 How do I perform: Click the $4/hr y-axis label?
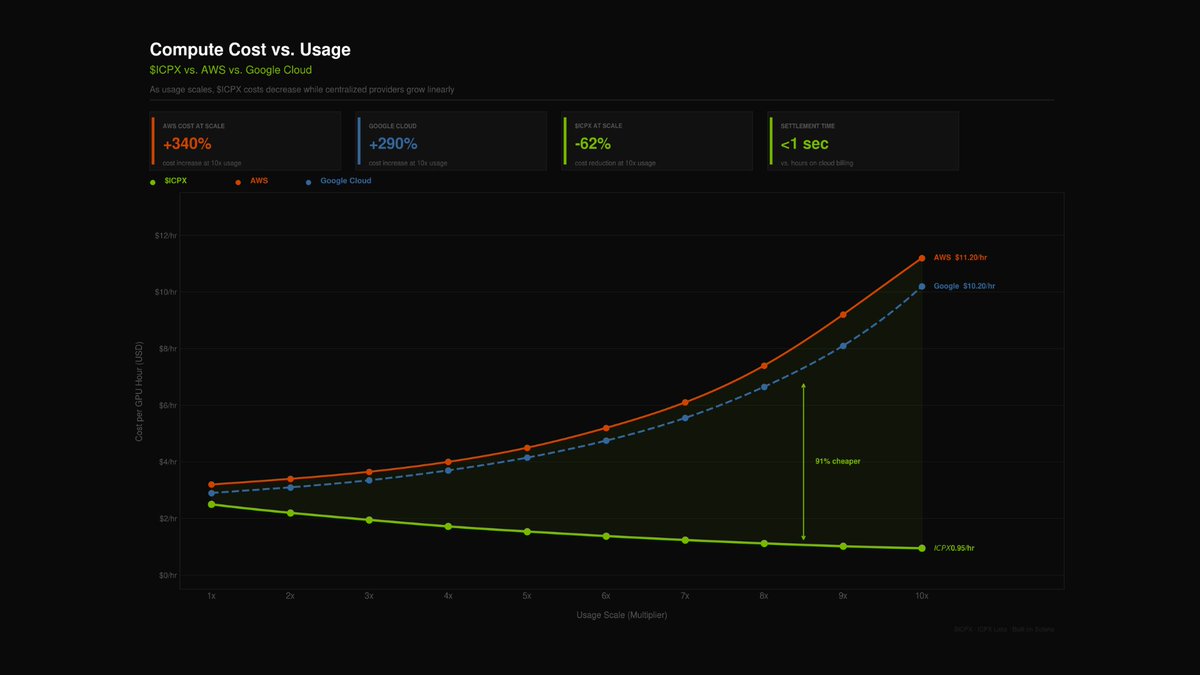tap(168, 462)
